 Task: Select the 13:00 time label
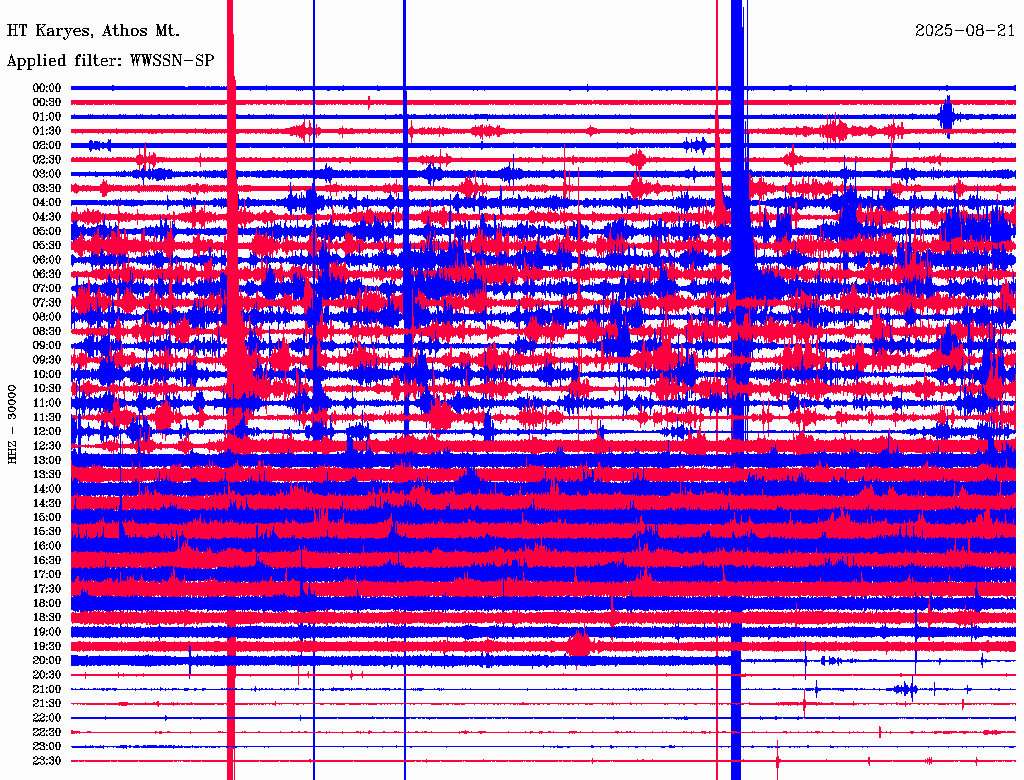point(47,461)
